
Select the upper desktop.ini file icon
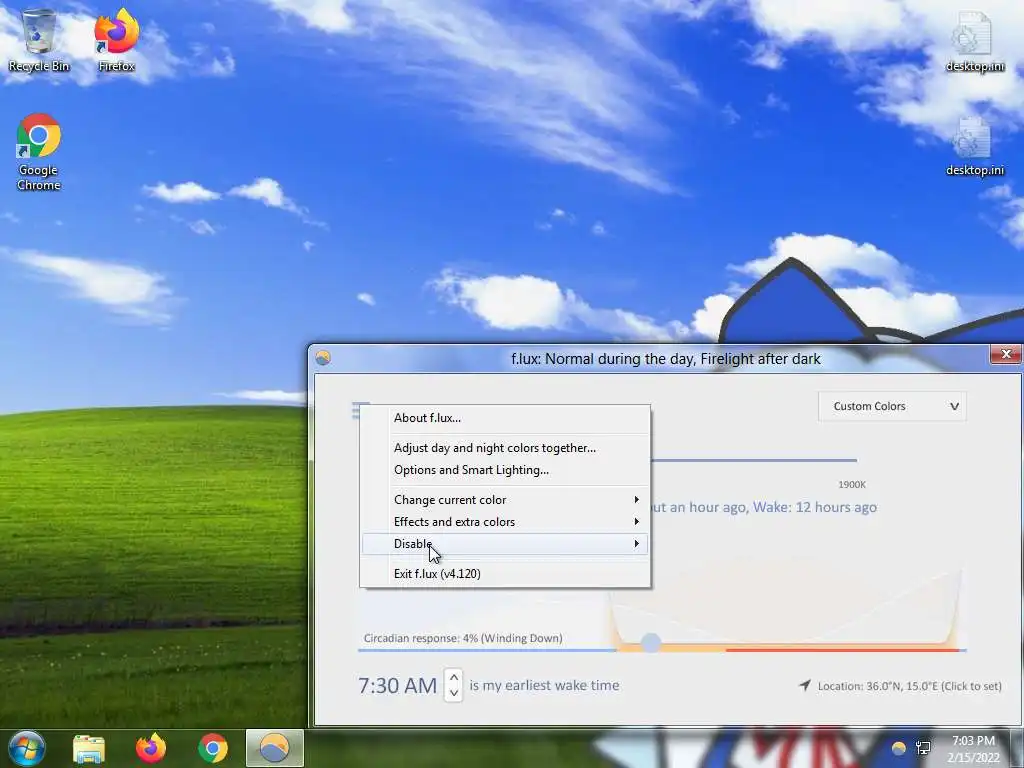point(974,40)
